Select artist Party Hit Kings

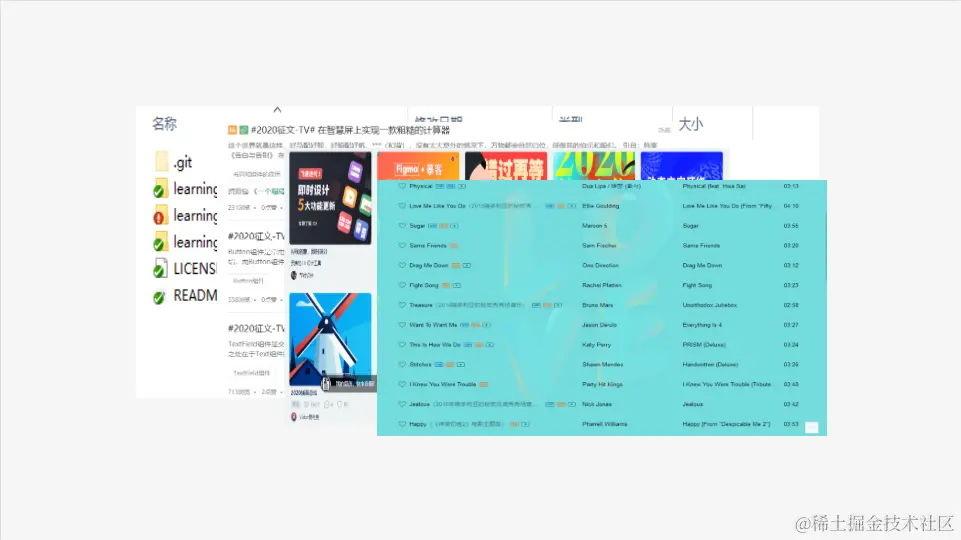[602, 384]
